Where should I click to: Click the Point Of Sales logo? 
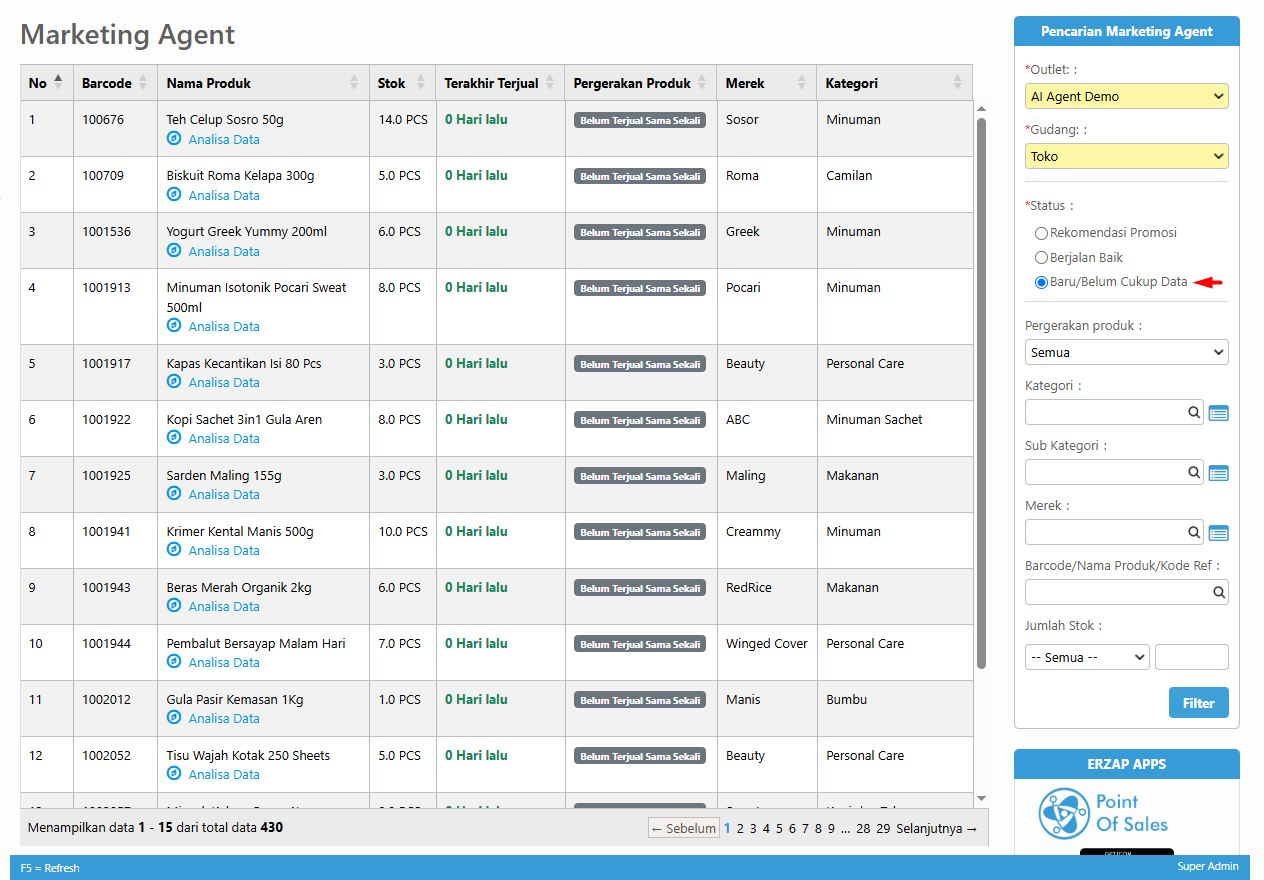(1103, 814)
